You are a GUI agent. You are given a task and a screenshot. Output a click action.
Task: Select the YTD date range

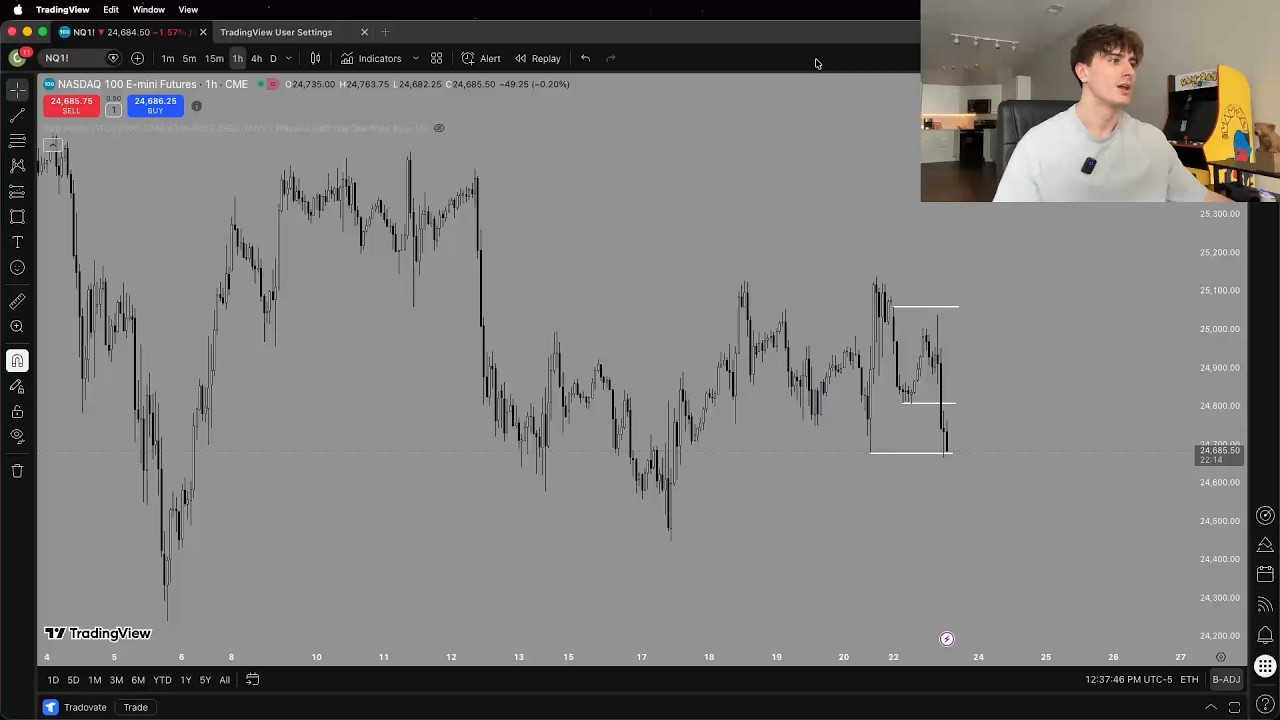[x=162, y=680]
